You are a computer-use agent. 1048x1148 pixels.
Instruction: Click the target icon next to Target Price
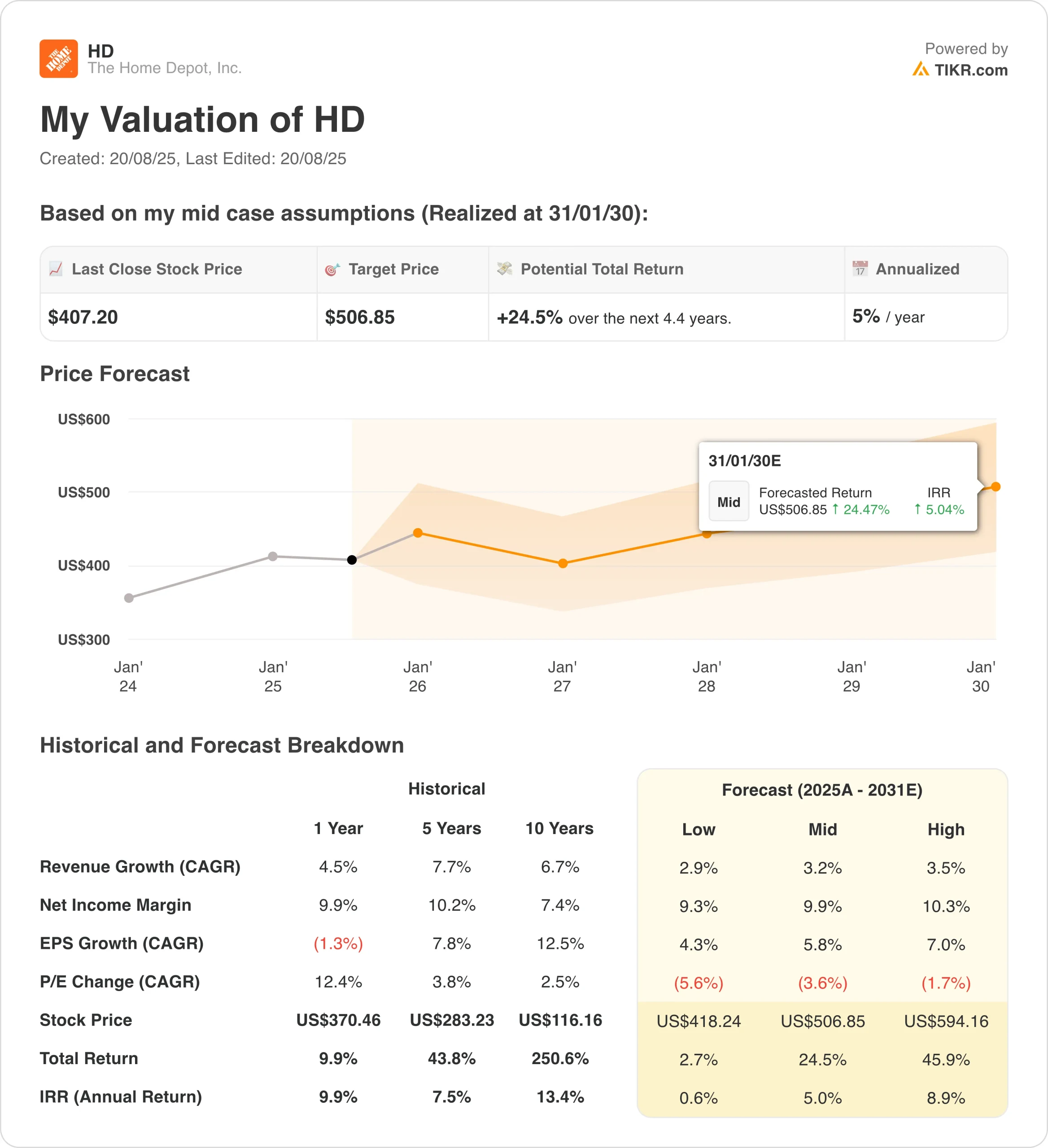click(332, 270)
